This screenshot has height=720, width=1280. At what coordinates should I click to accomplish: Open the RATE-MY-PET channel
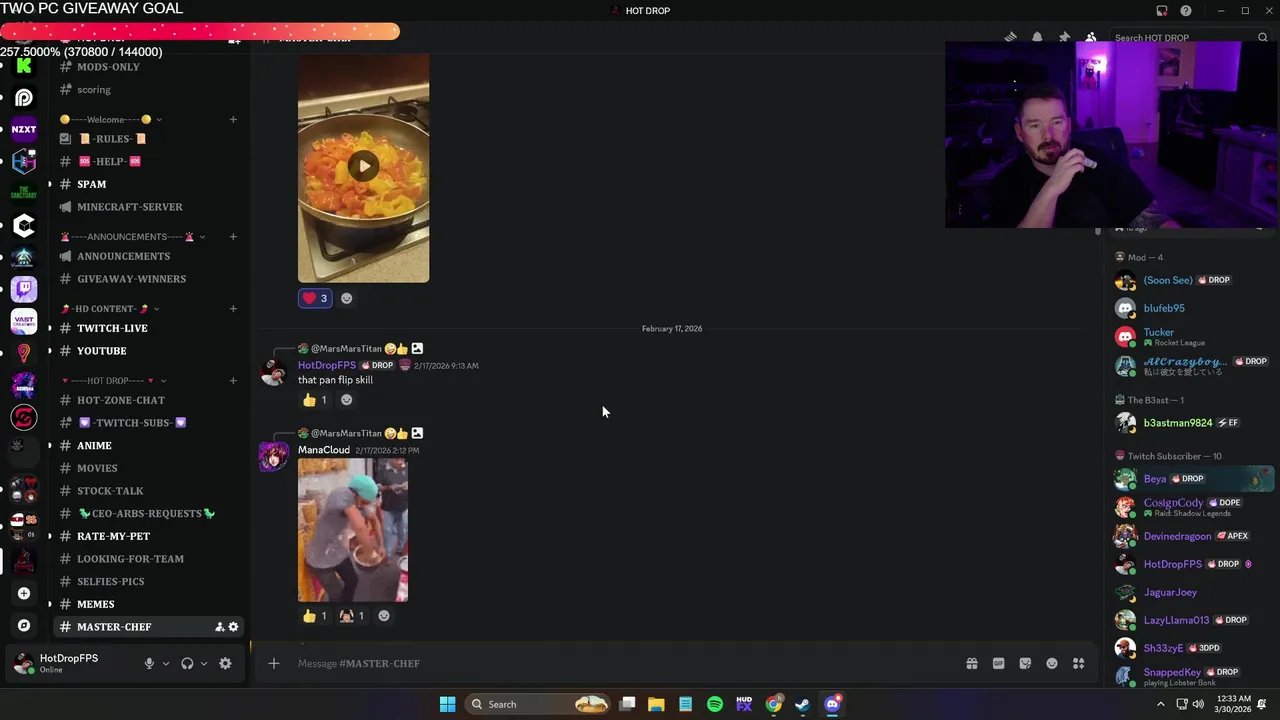(x=148, y=536)
